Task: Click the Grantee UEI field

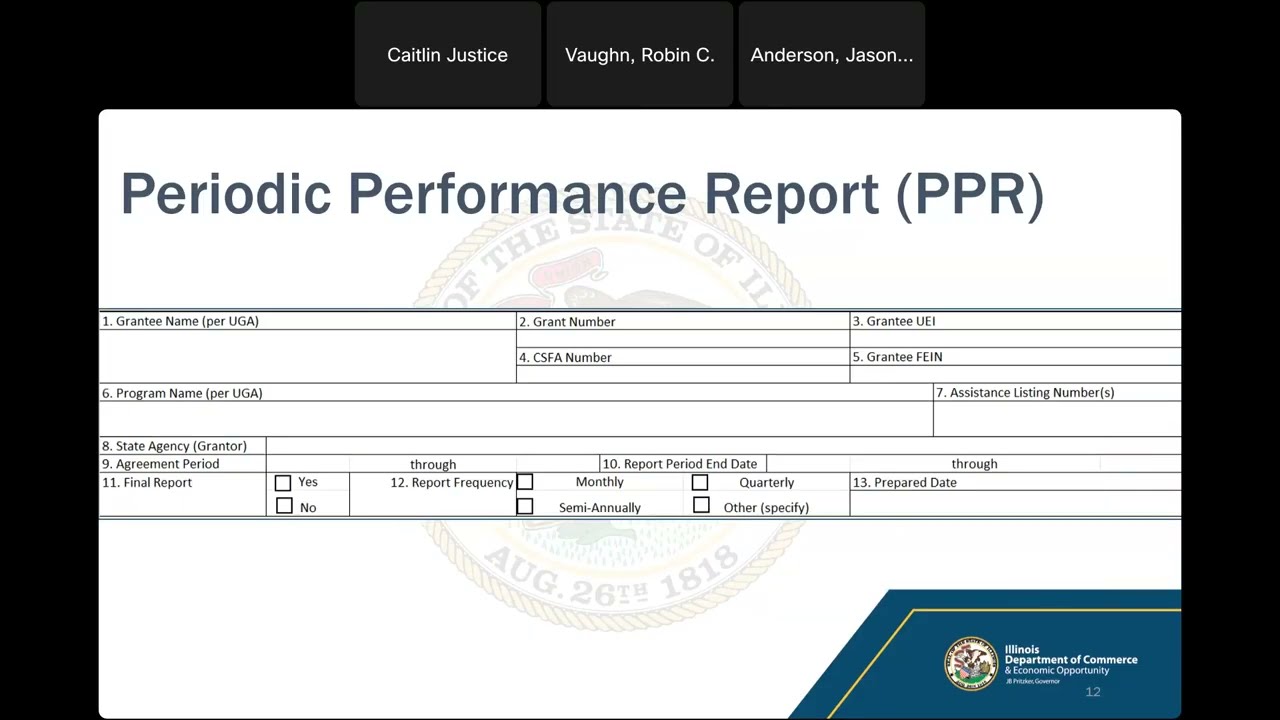Action: [1015, 339]
